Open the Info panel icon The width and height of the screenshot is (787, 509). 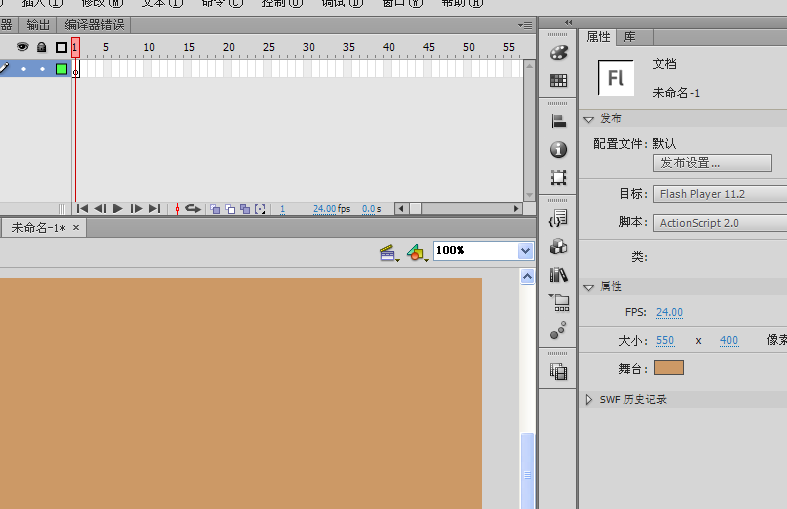[558, 149]
